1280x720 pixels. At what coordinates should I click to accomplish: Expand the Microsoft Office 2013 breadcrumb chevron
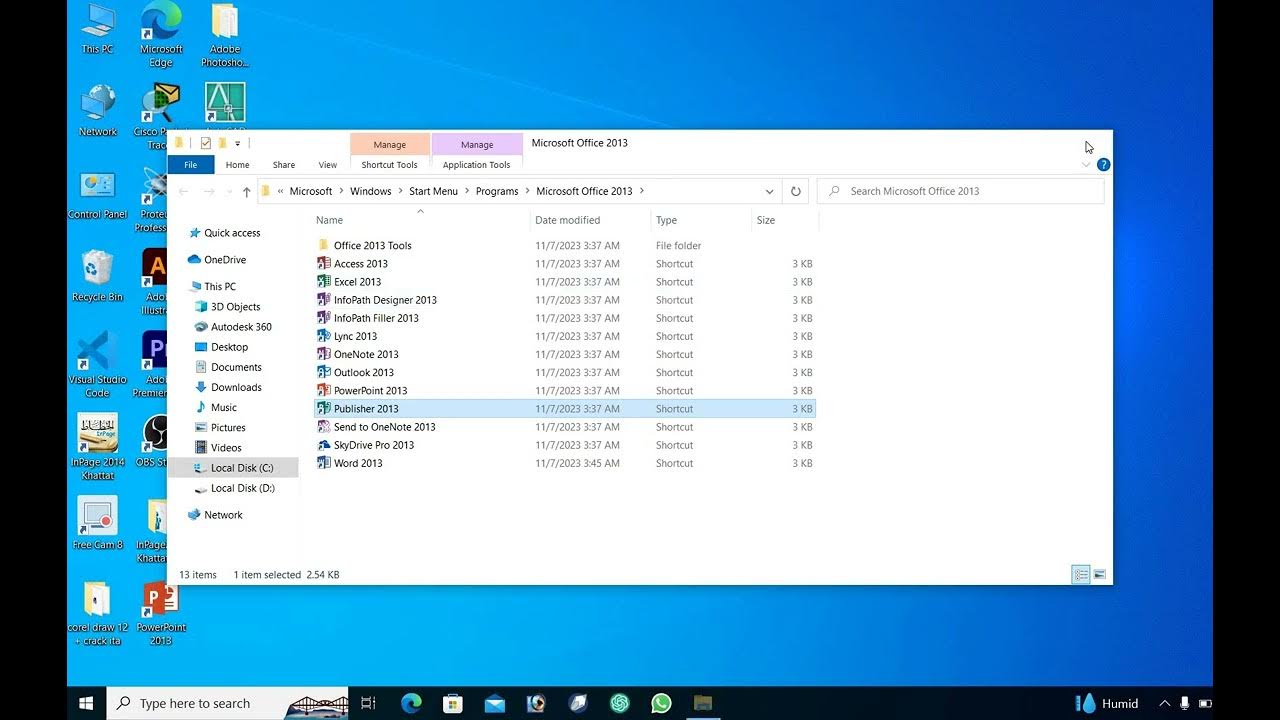[x=641, y=191]
